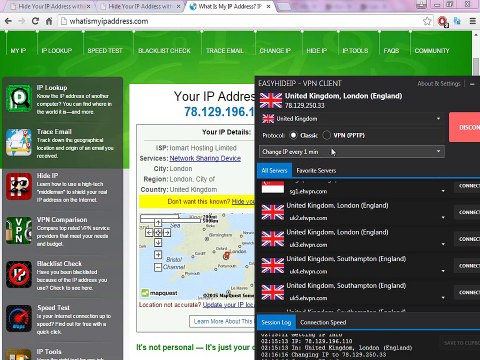Zoom out on the map
480x360 pixels.
tap(158, 267)
